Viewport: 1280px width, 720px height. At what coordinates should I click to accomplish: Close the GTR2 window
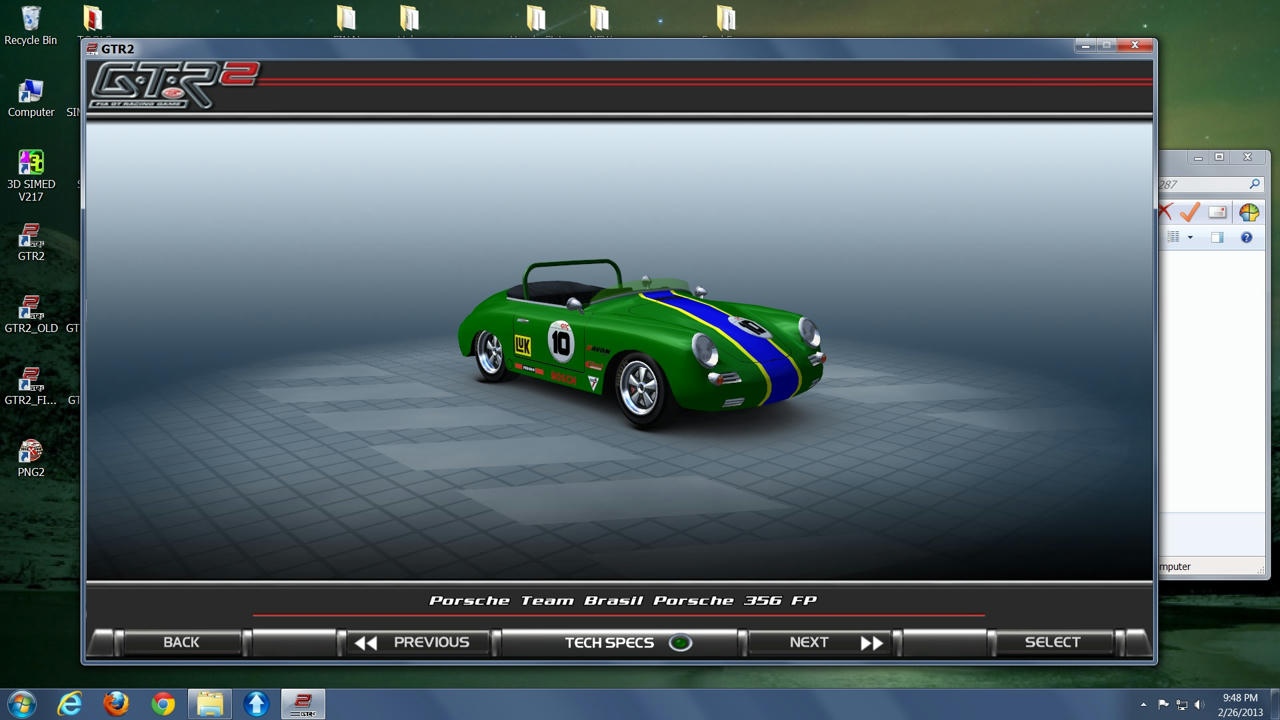pyautogui.click(x=1134, y=46)
